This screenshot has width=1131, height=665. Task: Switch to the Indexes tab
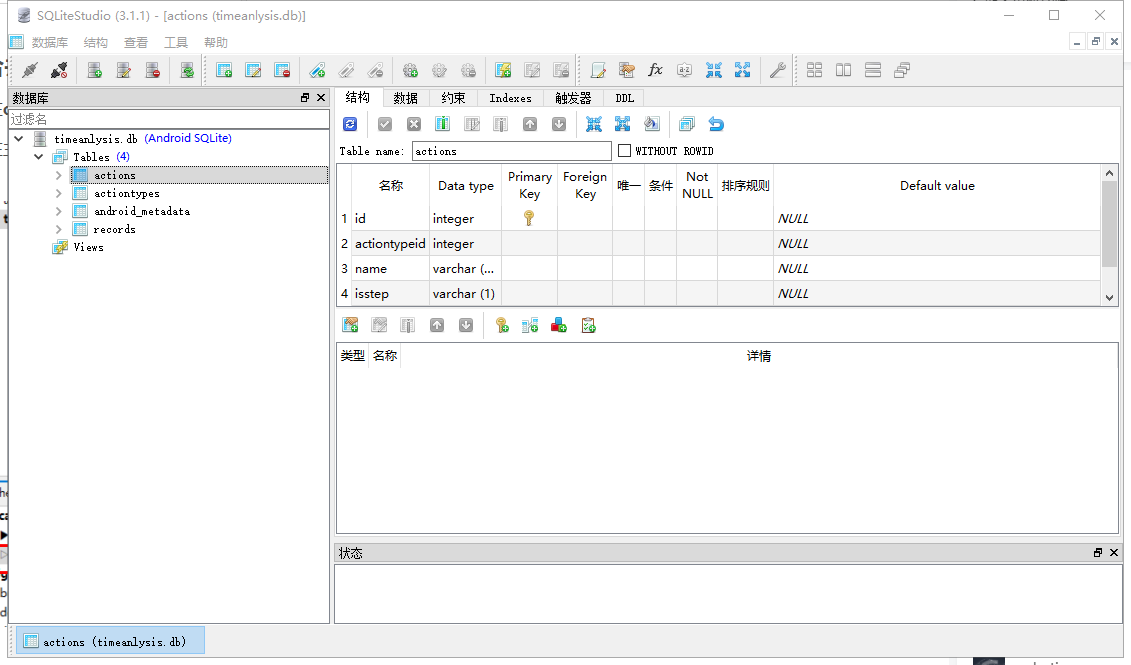[x=510, y=98]
